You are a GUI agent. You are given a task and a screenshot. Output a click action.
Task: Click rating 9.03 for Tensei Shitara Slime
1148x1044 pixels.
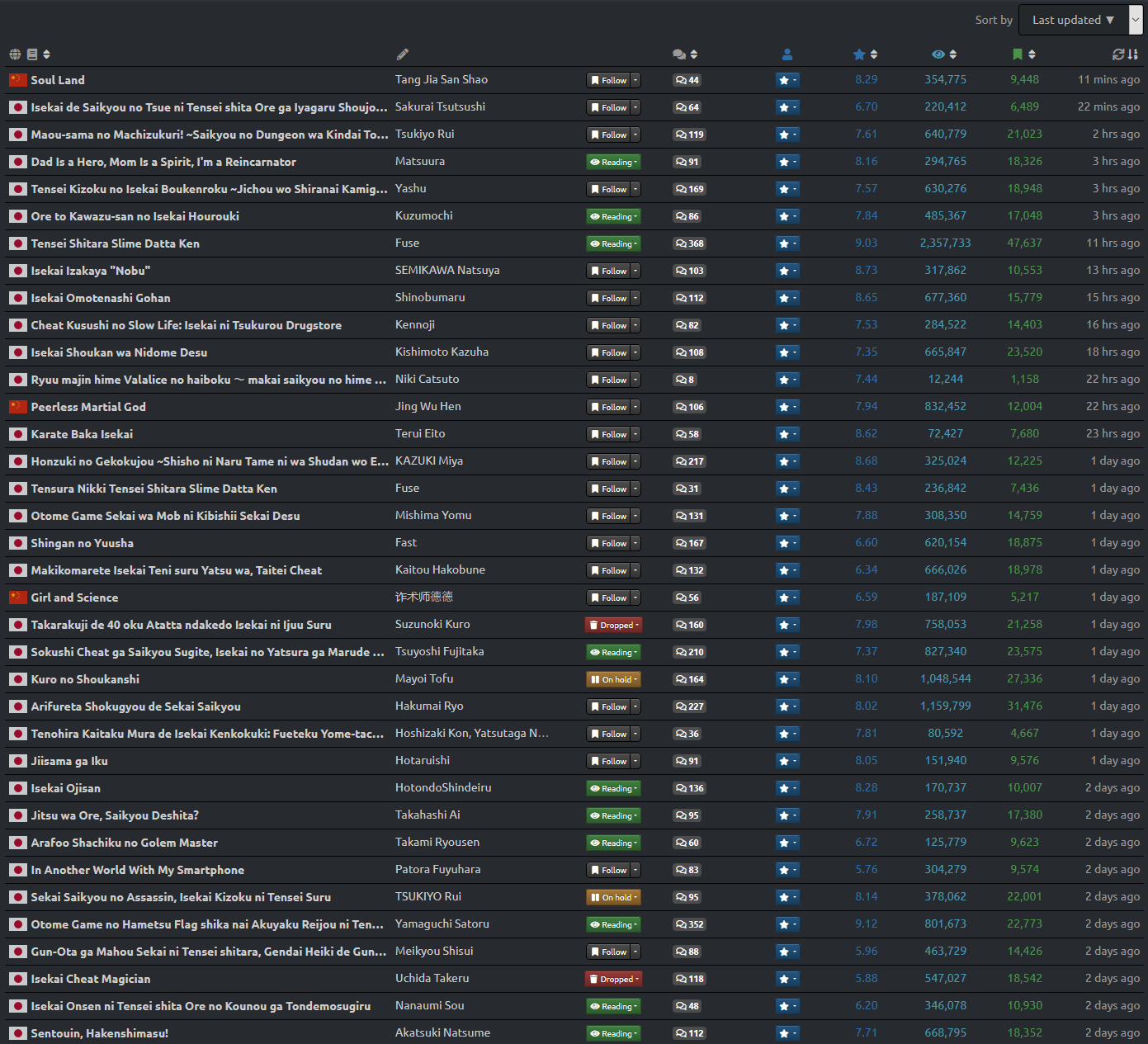coord(867,243)
